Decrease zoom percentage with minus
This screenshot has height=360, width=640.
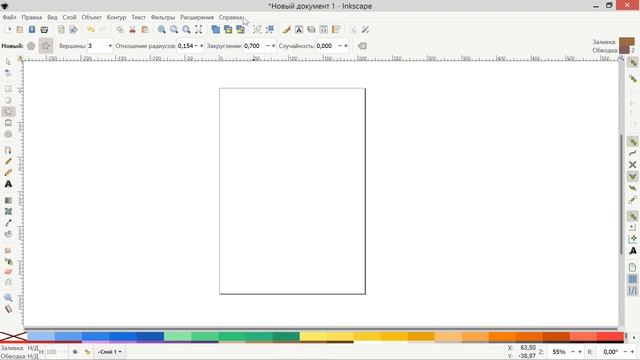pyautogui.click(x=573, y=352)
